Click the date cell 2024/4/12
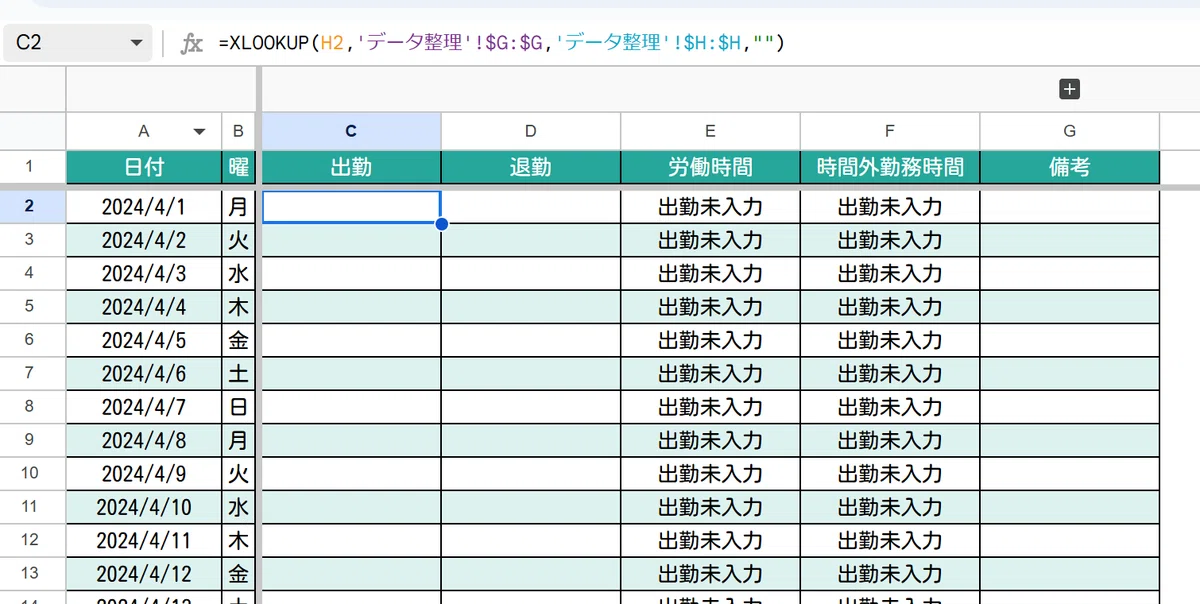Screen dimensions: 1200x604 (144, 573)
